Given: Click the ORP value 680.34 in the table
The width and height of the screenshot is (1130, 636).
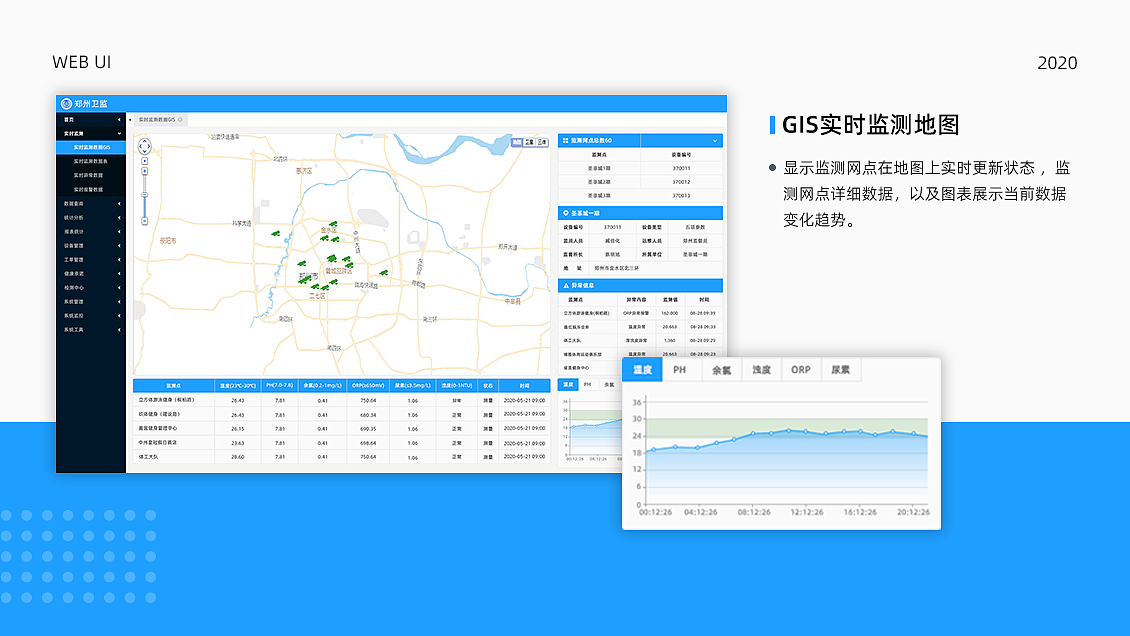Looking at the screenshot, I should pyautogui.click(x=368, y=416).
